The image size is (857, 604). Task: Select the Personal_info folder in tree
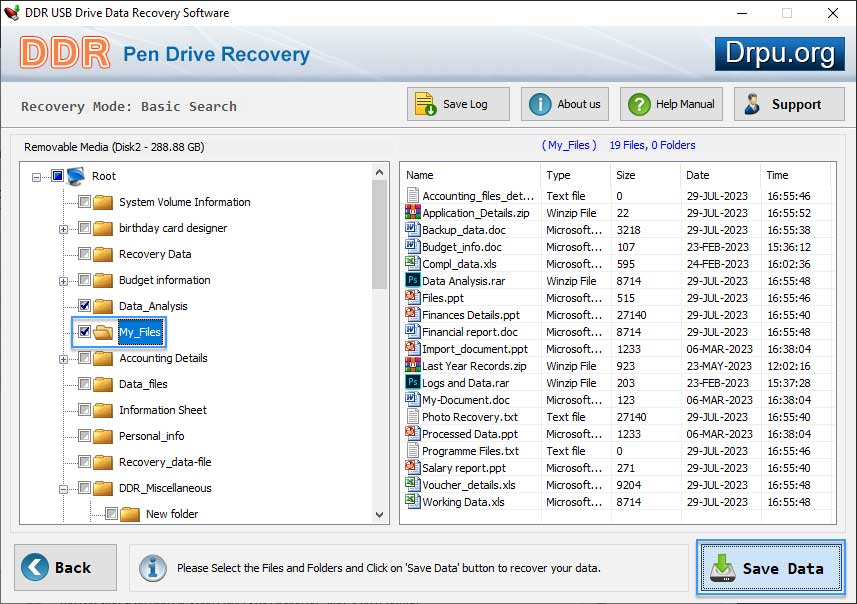pyautogui.click(x=151, y=436)
